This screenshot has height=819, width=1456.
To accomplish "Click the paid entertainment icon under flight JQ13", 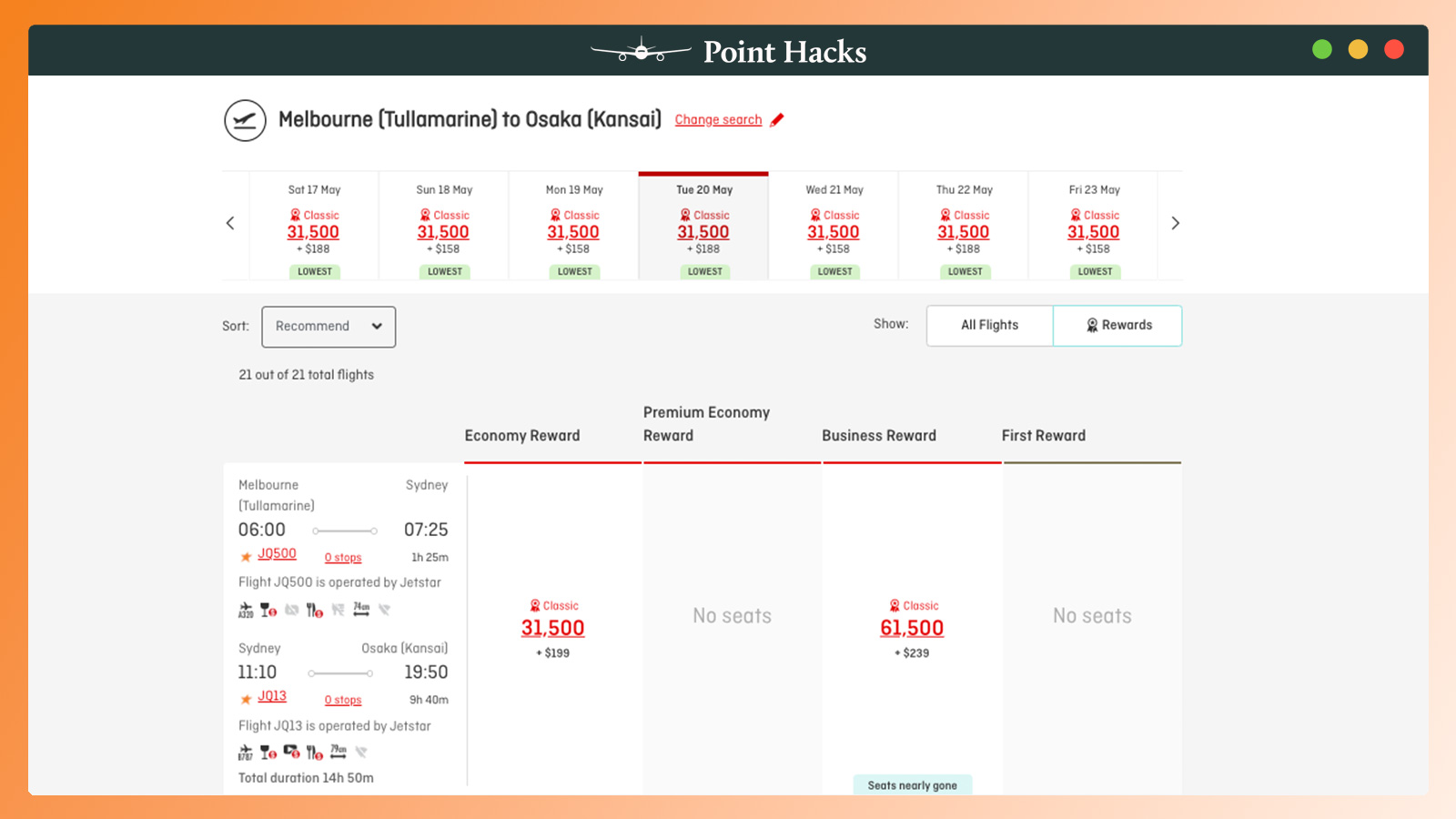I will [x=291, y=752].
